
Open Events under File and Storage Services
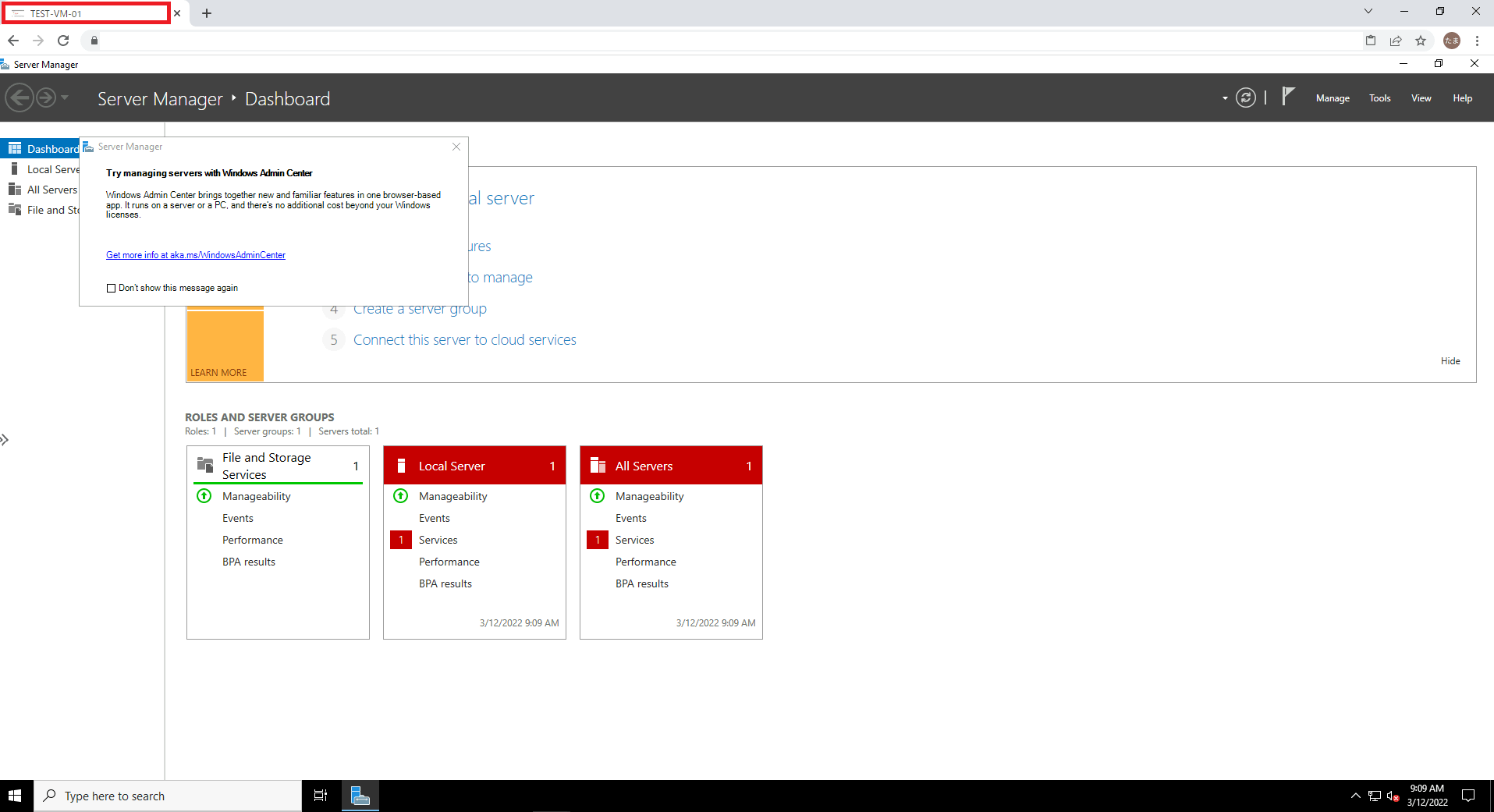pyautogui.click(x=238, y=518)
